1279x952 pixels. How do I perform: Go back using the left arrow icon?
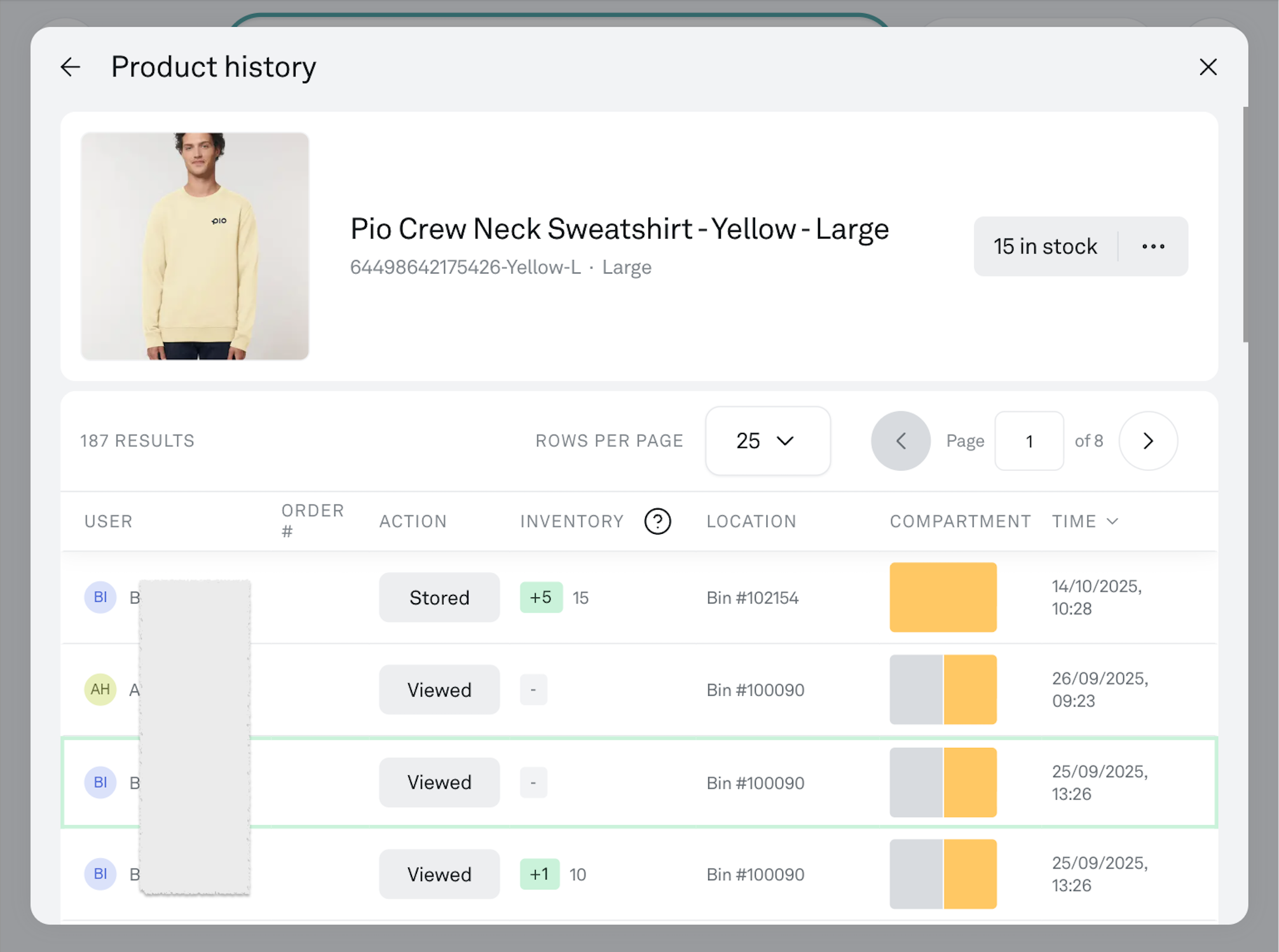click(x=71, y=67)
